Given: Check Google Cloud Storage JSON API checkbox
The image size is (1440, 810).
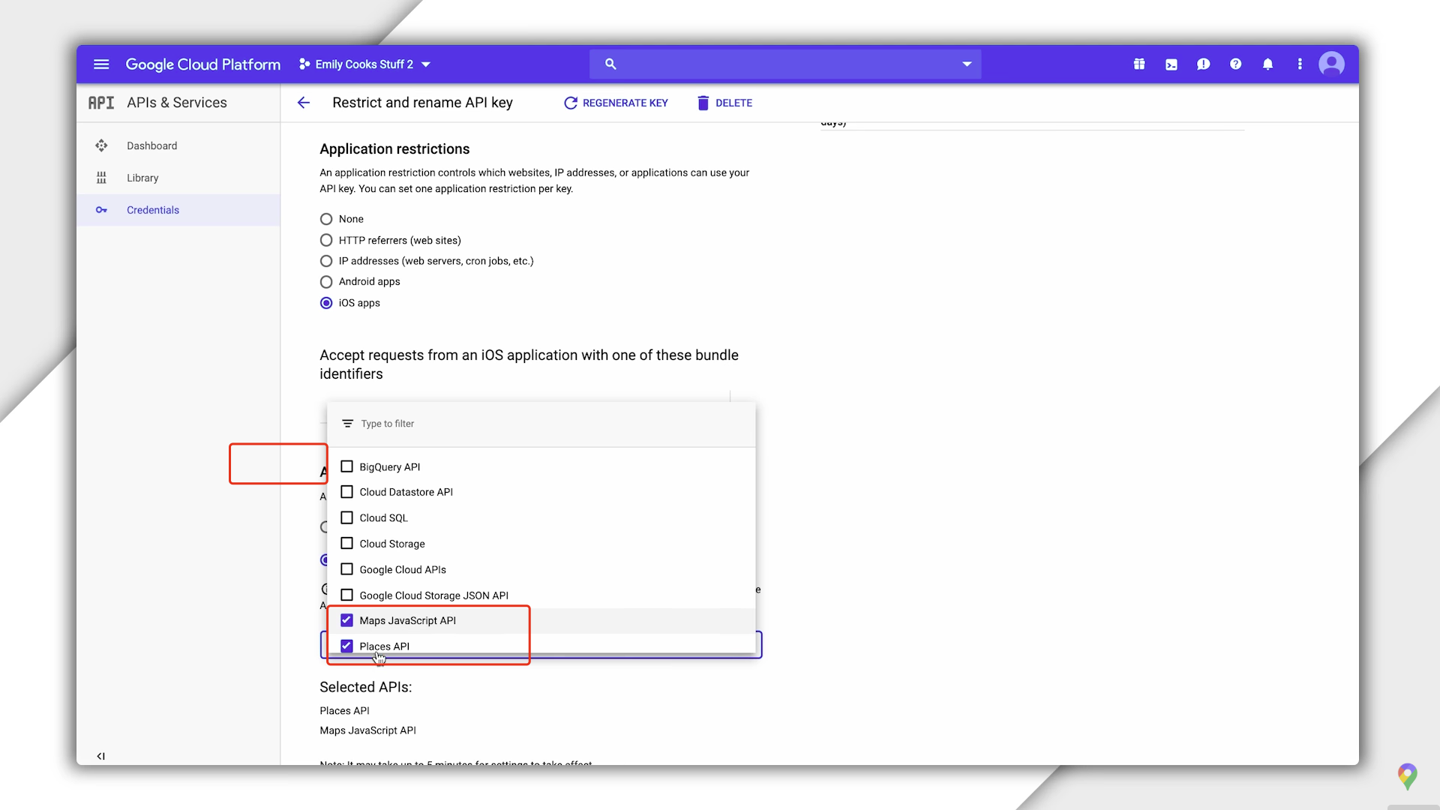Looking at the screenshot, I should (x=347, y=595).
